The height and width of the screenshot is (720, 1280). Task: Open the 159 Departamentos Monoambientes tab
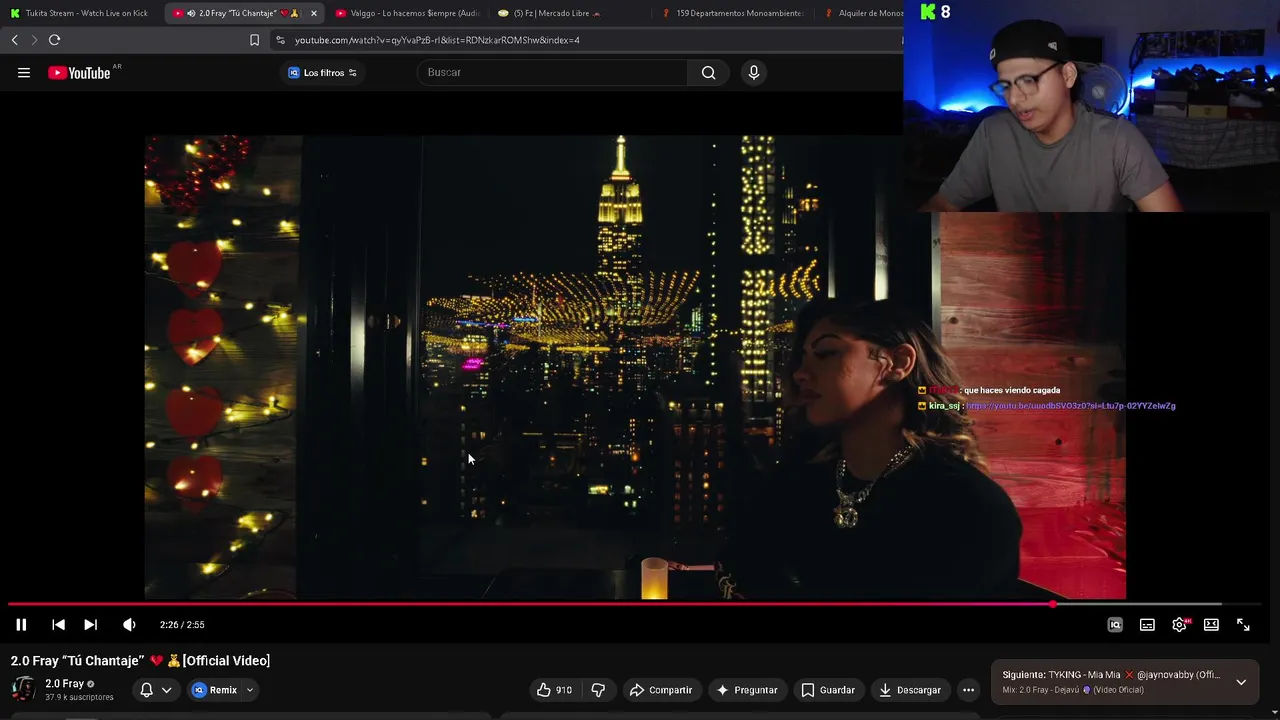[x=733, y=13]
